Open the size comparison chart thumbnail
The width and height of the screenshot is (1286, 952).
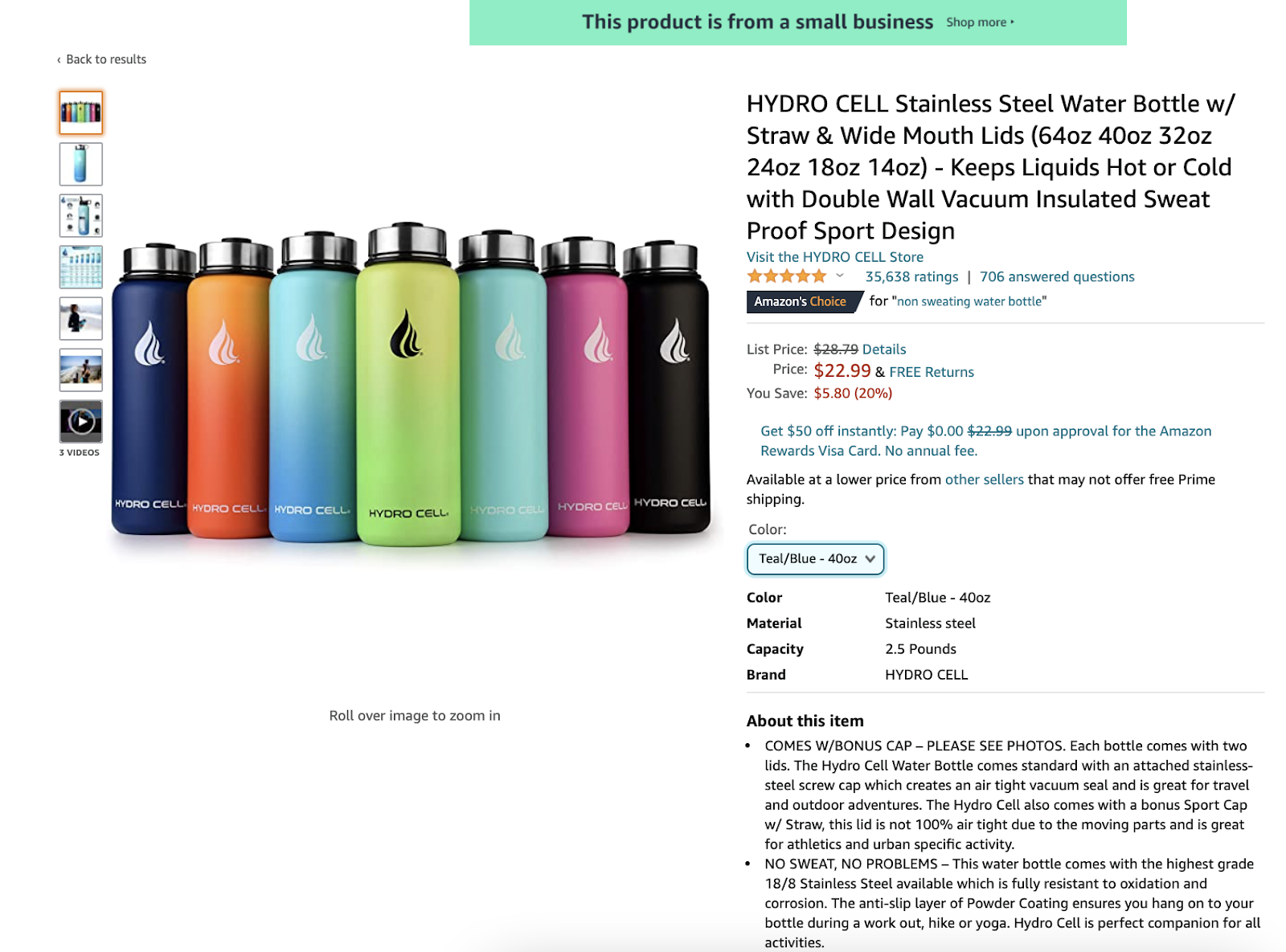pos(80,267)
